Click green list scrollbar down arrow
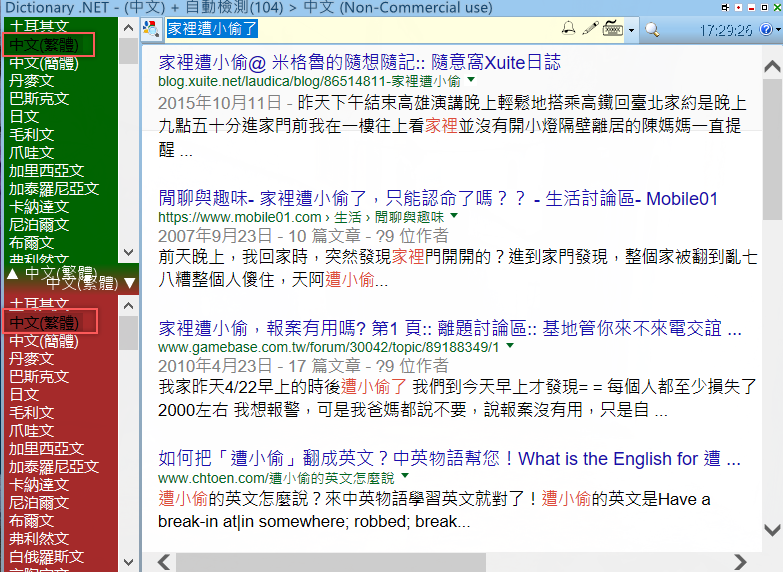The image size is (783, 572). click(x=128, y=252)
